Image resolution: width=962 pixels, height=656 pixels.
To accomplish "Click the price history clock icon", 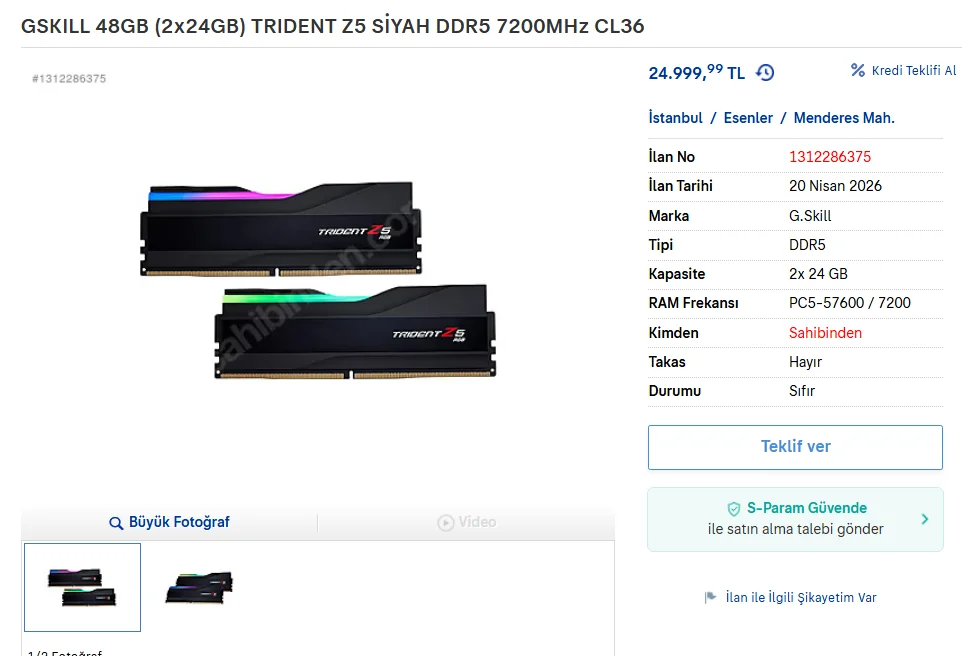I will tap(765, 72).
